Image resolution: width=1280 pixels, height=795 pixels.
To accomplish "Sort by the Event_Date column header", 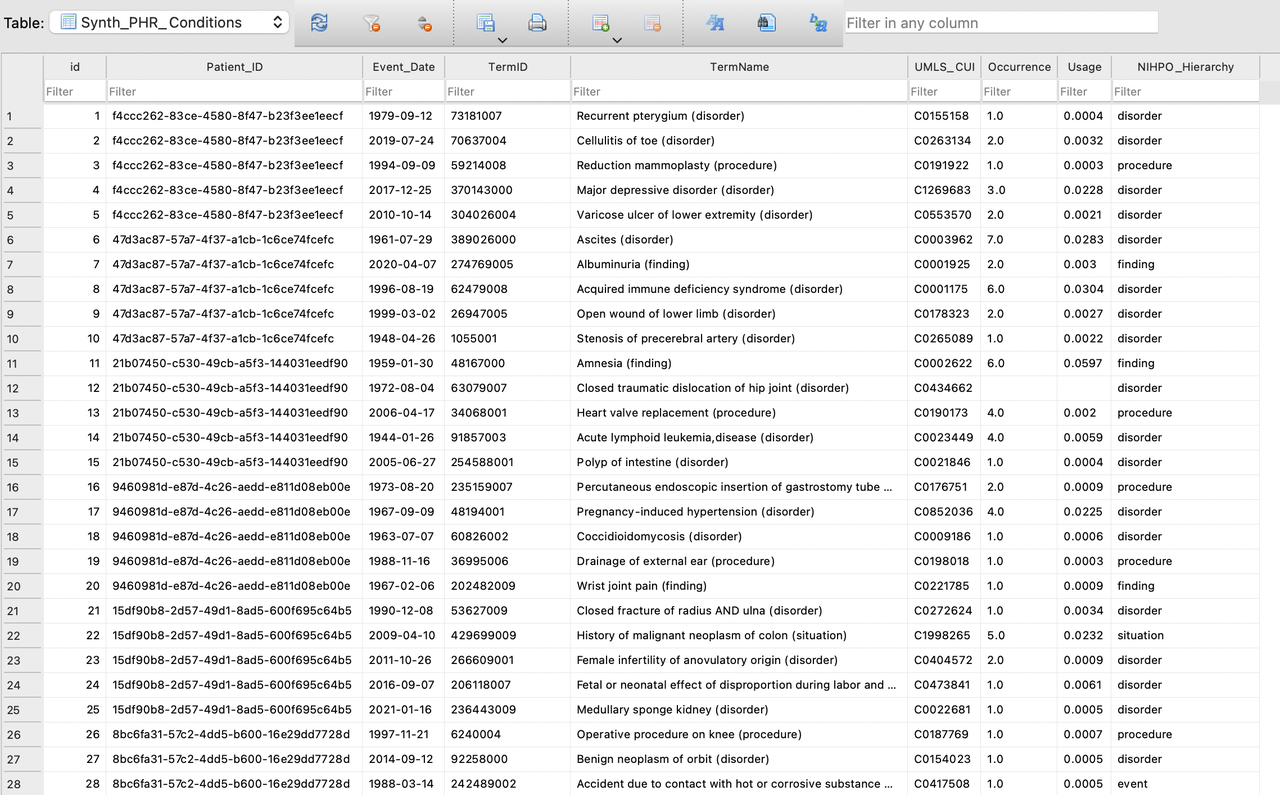I will [x=403, y=67].
